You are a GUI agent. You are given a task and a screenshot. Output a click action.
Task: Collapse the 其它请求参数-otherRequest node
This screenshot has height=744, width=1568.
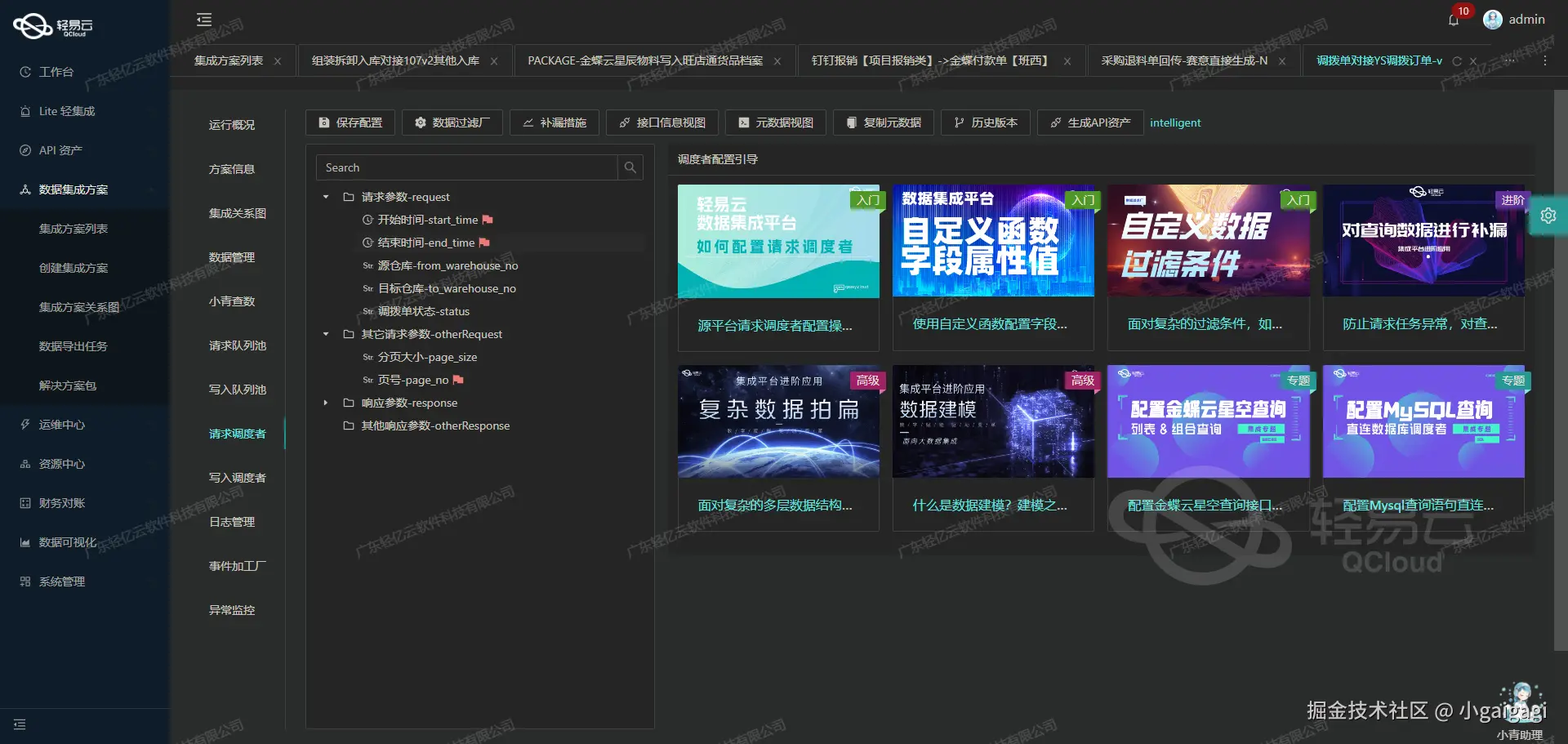(x=325, y=334)
